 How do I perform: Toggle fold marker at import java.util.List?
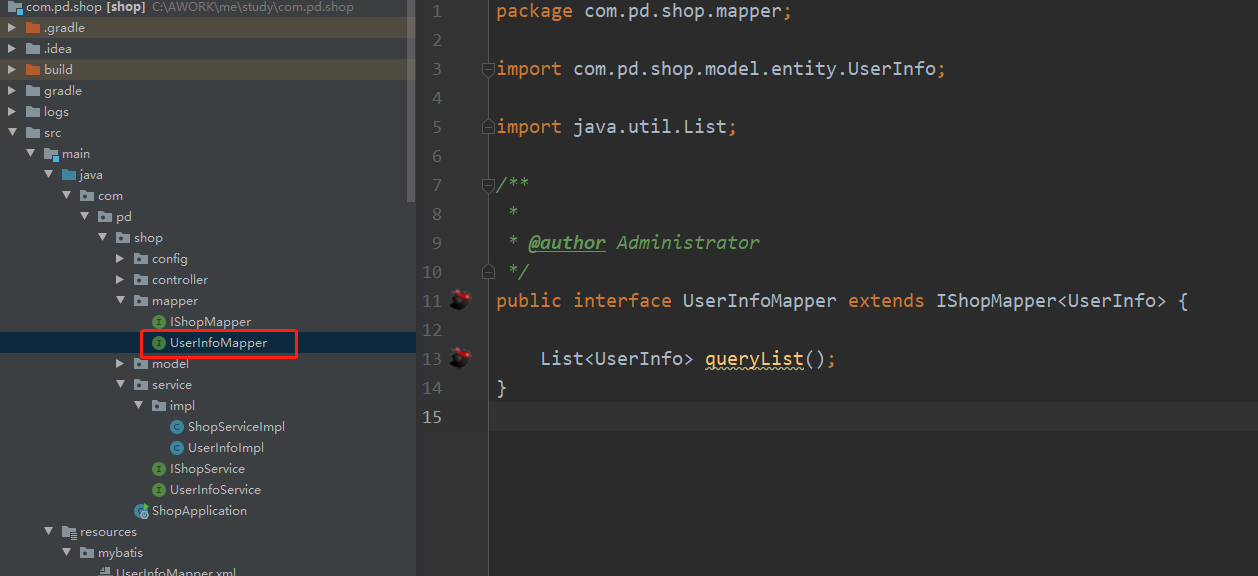click(488, 127)
